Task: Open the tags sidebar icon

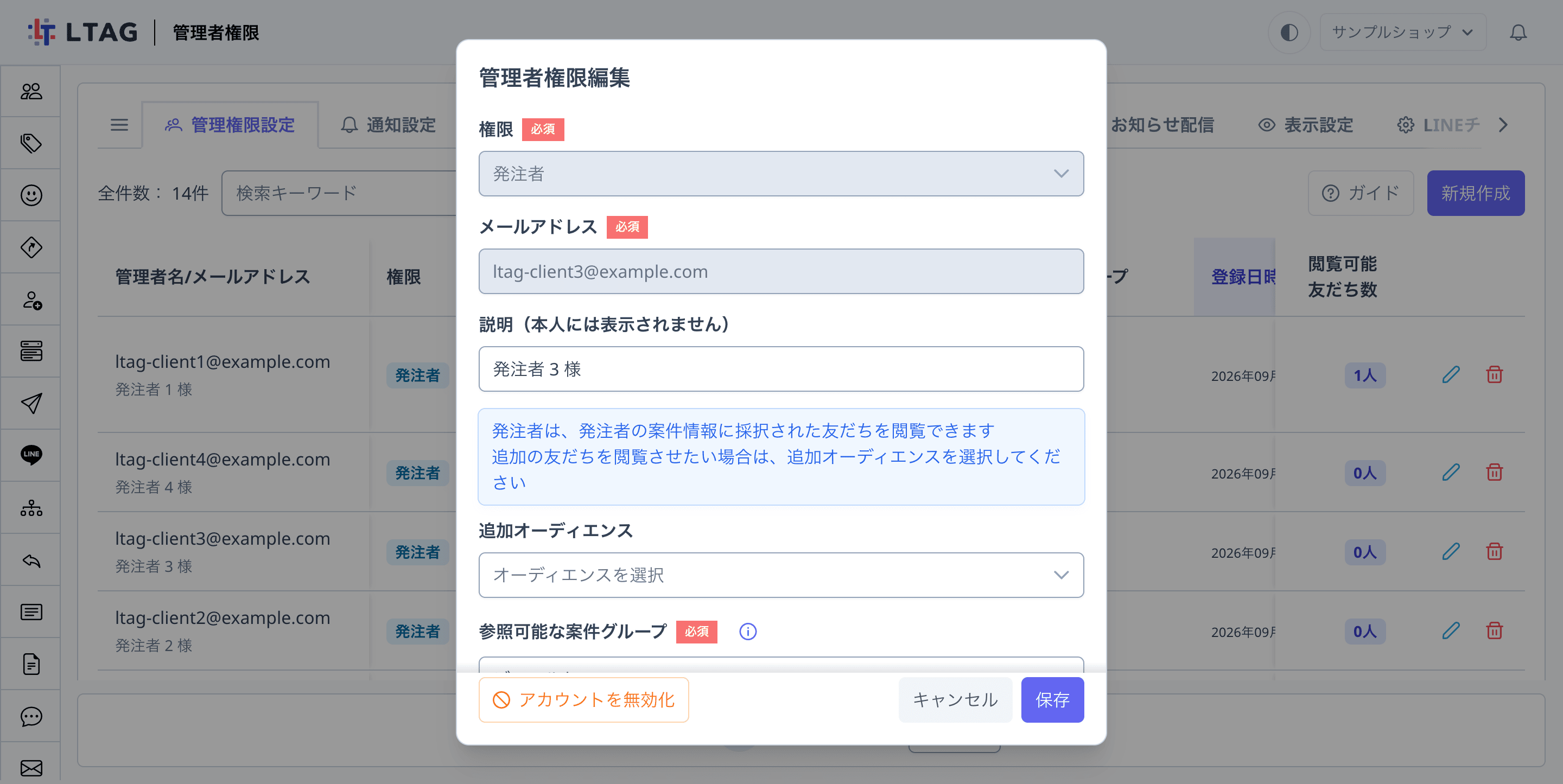Action: (x=31, y=143)
